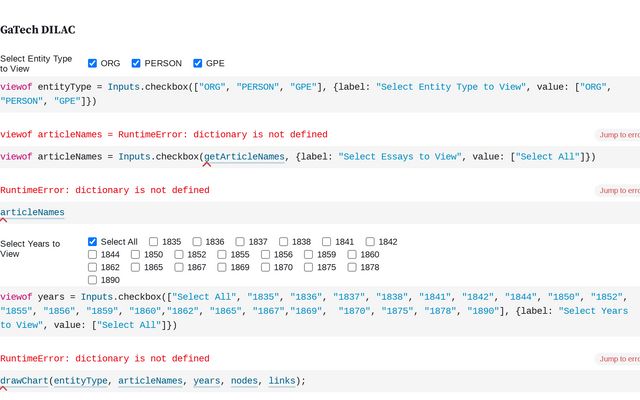Click drawChart function reference
640x400 pixels.
click(24, 381)
